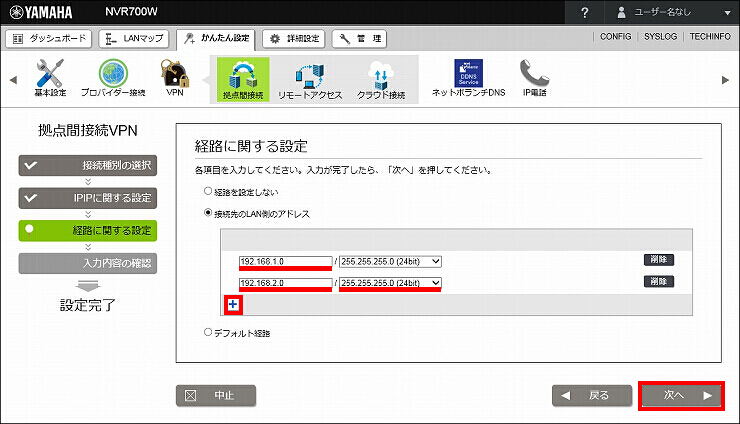The image size is (740, 424).
Task: Open the リモートアクセス icon
Action: coord(310,81)
